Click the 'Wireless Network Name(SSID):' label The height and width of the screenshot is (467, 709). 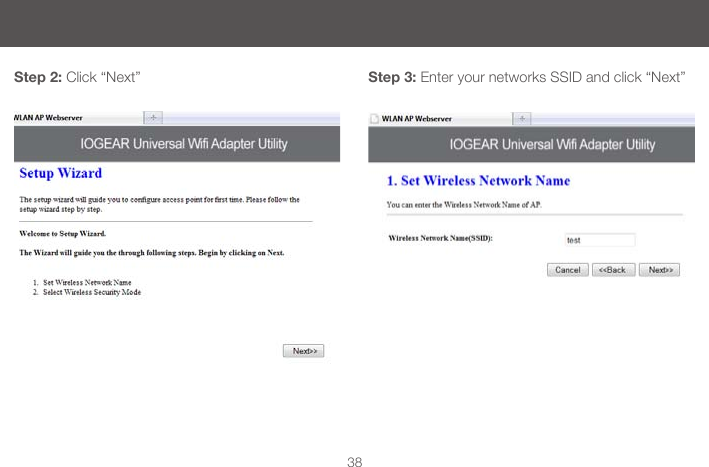pyautogui.click(x=440, y=238)
